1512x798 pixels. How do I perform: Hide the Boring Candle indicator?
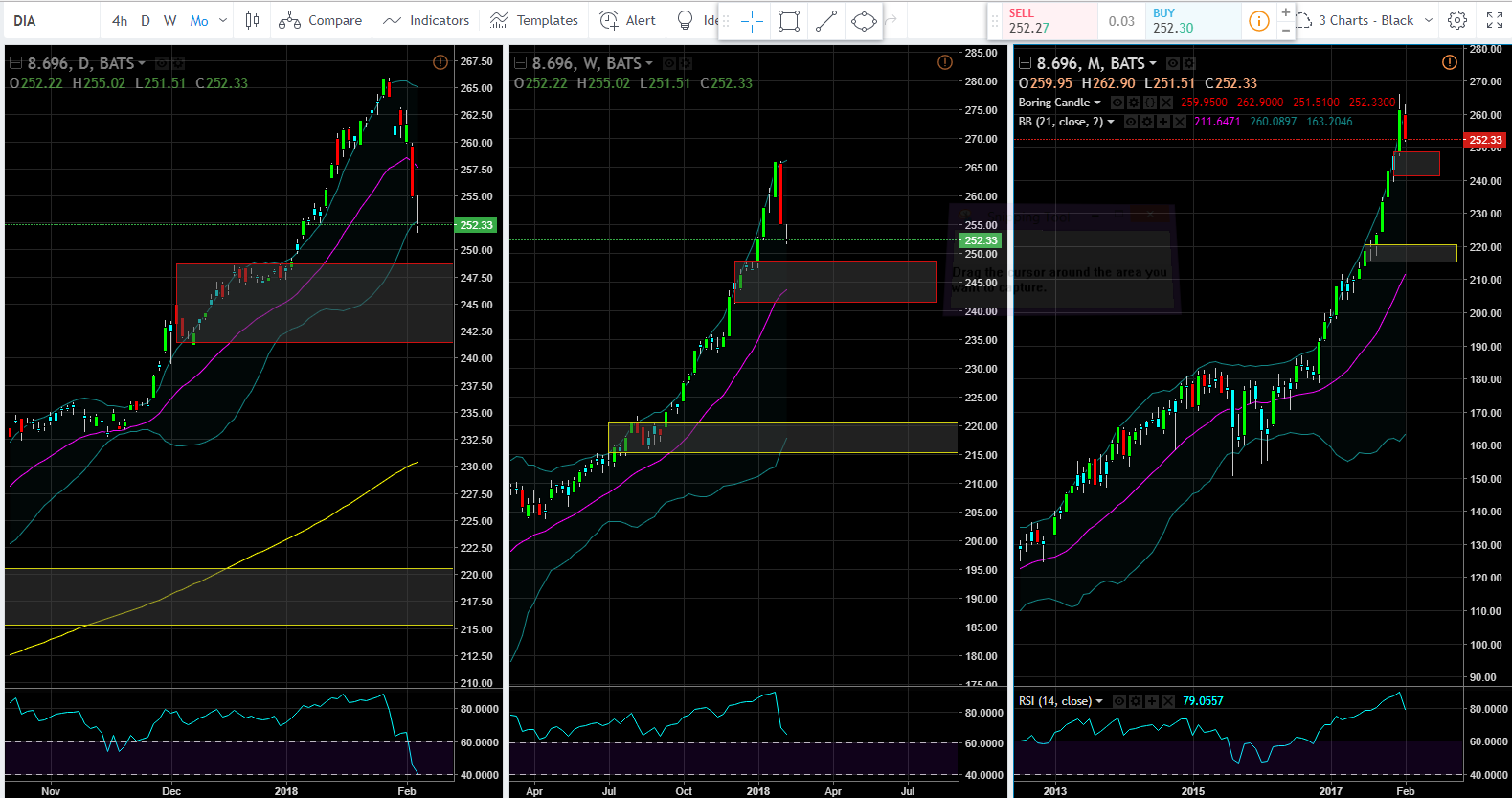(x=1117, y=103)
